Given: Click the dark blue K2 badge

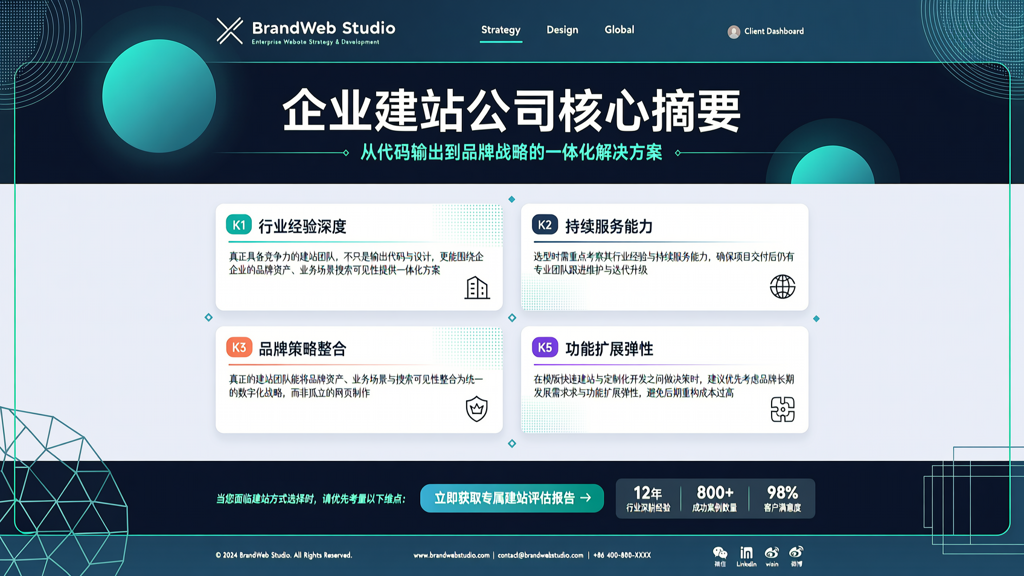Looking at the screenshot, I should (545, 225).
